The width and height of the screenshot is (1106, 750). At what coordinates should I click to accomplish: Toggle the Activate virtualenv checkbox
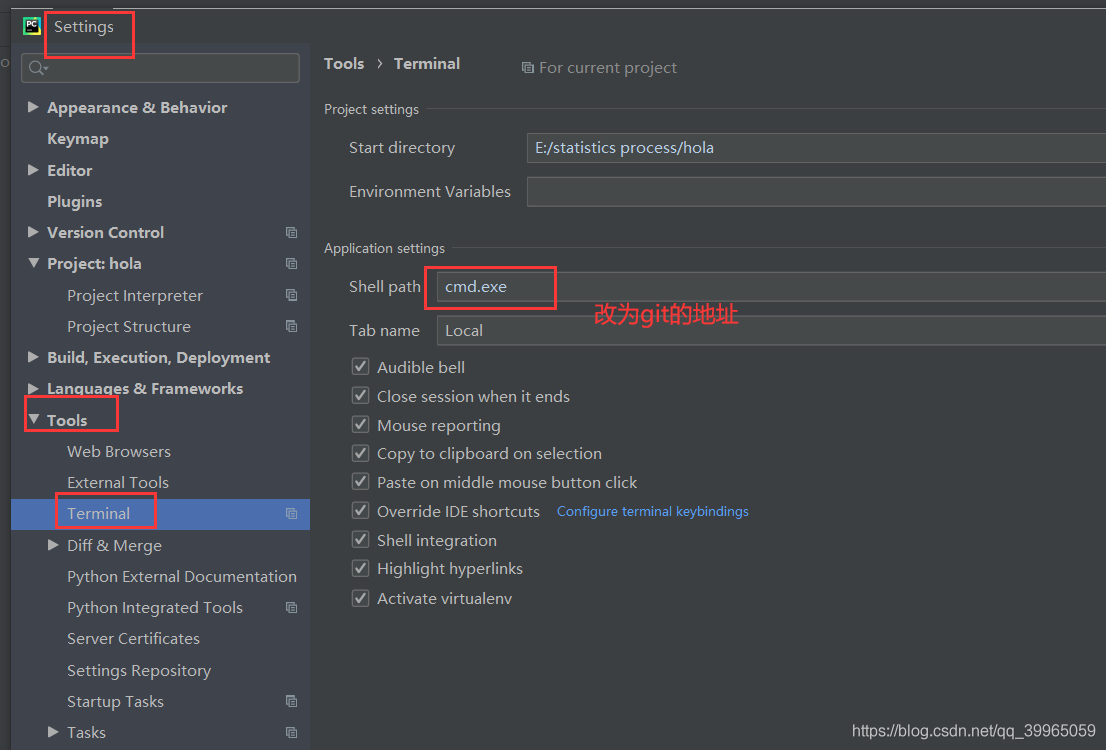(x=361, y=598)
